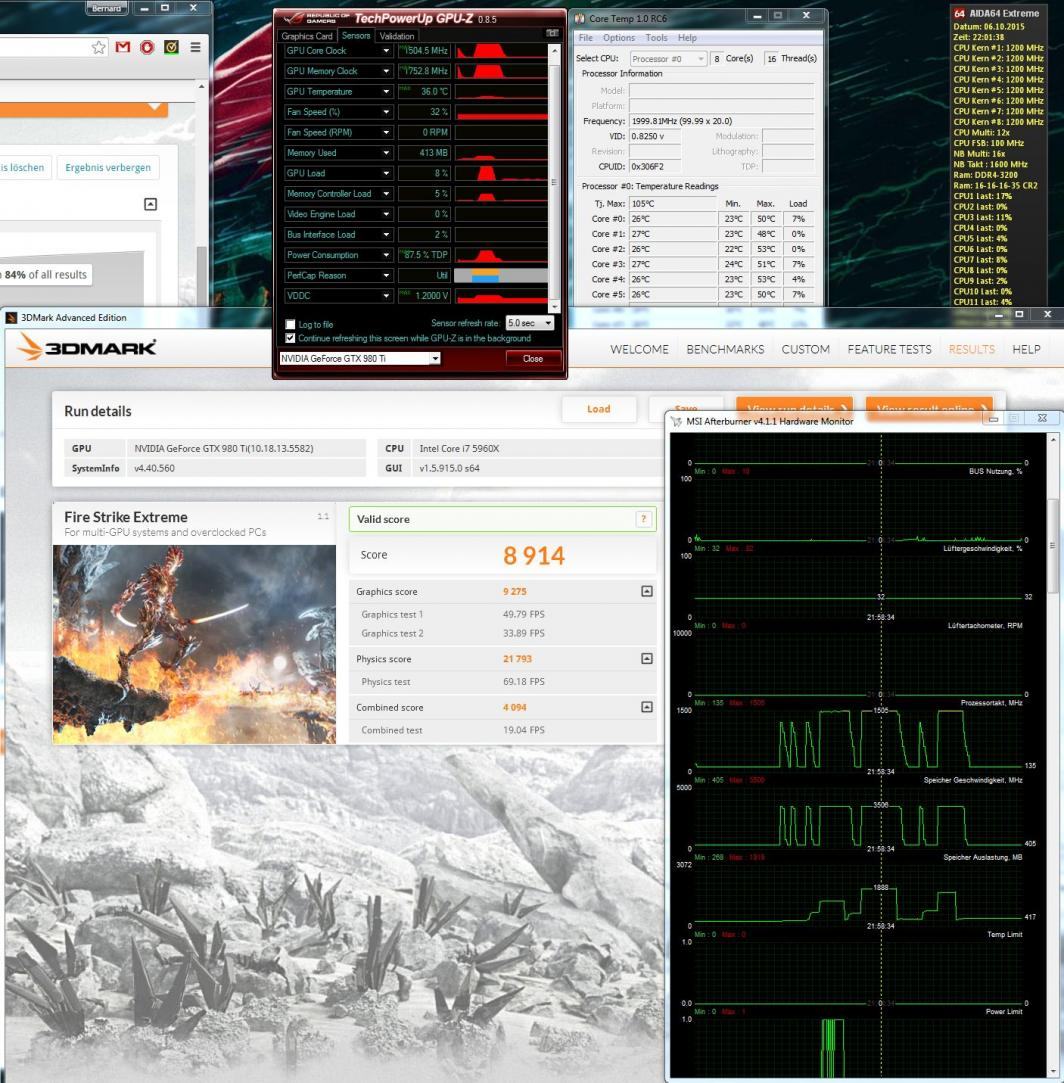Open the Memory Used sensor dropdown
The height and width of the screenshot is (1083, 1064).
tap(386, 153)
